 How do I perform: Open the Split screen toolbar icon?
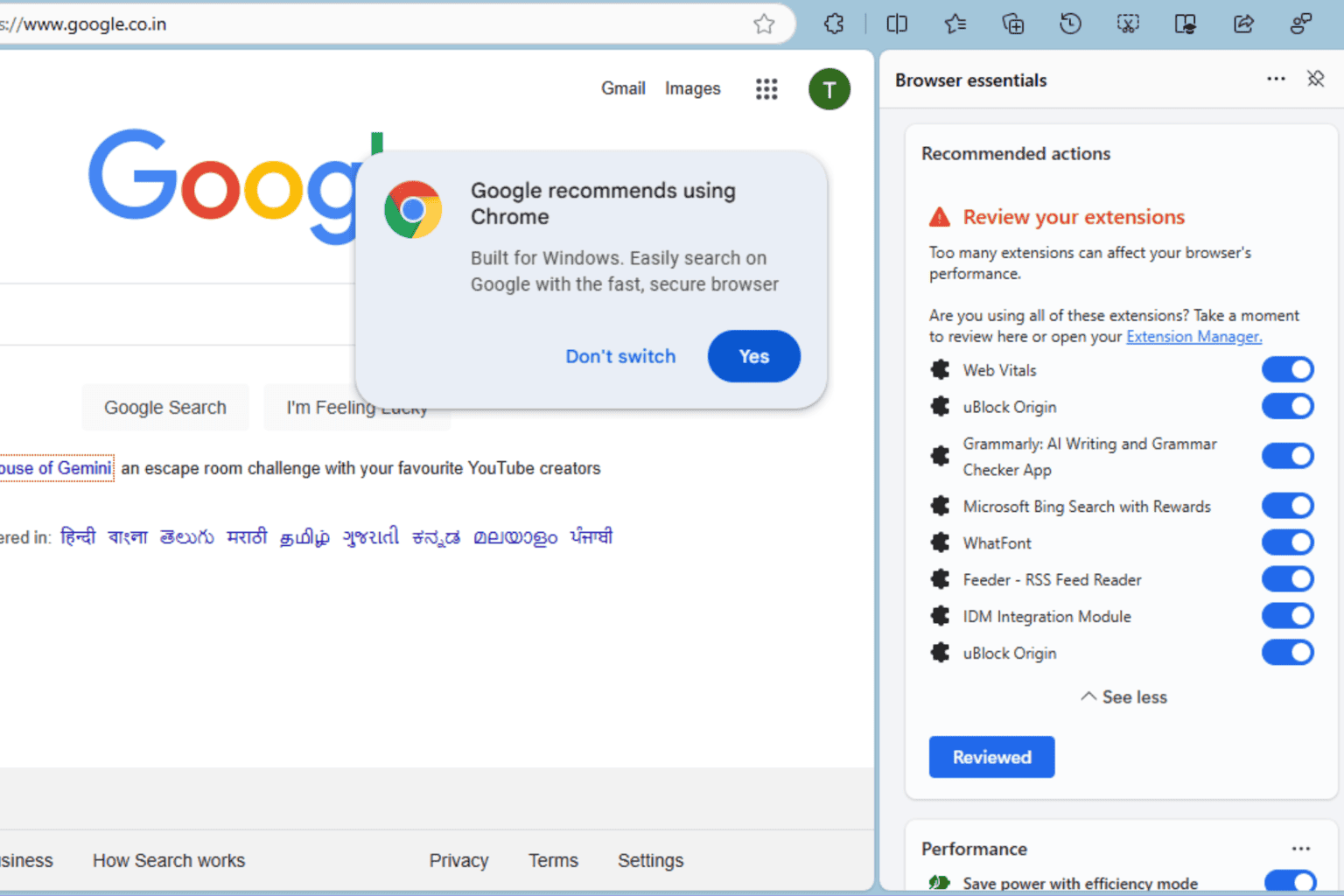pos(897,24)
